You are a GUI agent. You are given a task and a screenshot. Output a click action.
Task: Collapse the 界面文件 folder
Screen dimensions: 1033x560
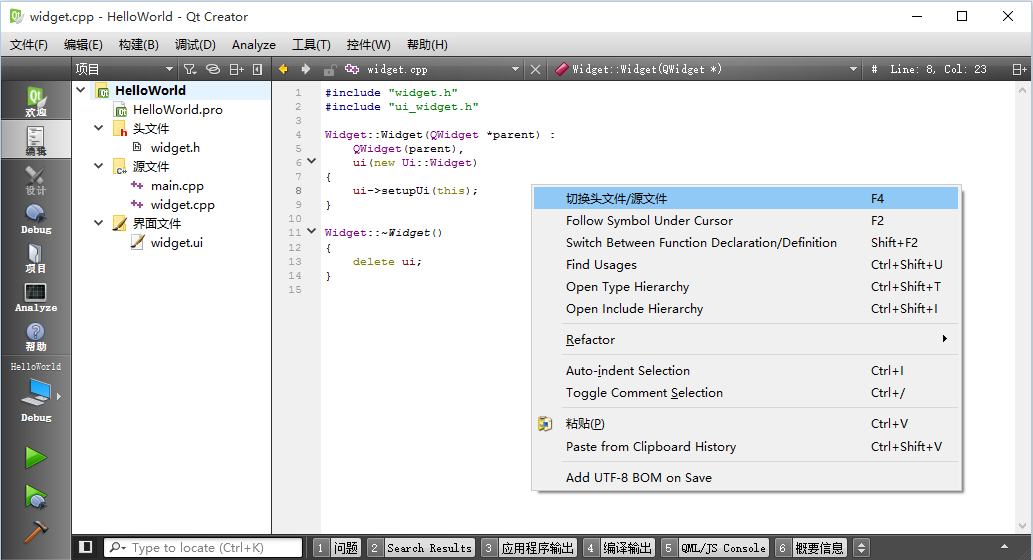99,223
